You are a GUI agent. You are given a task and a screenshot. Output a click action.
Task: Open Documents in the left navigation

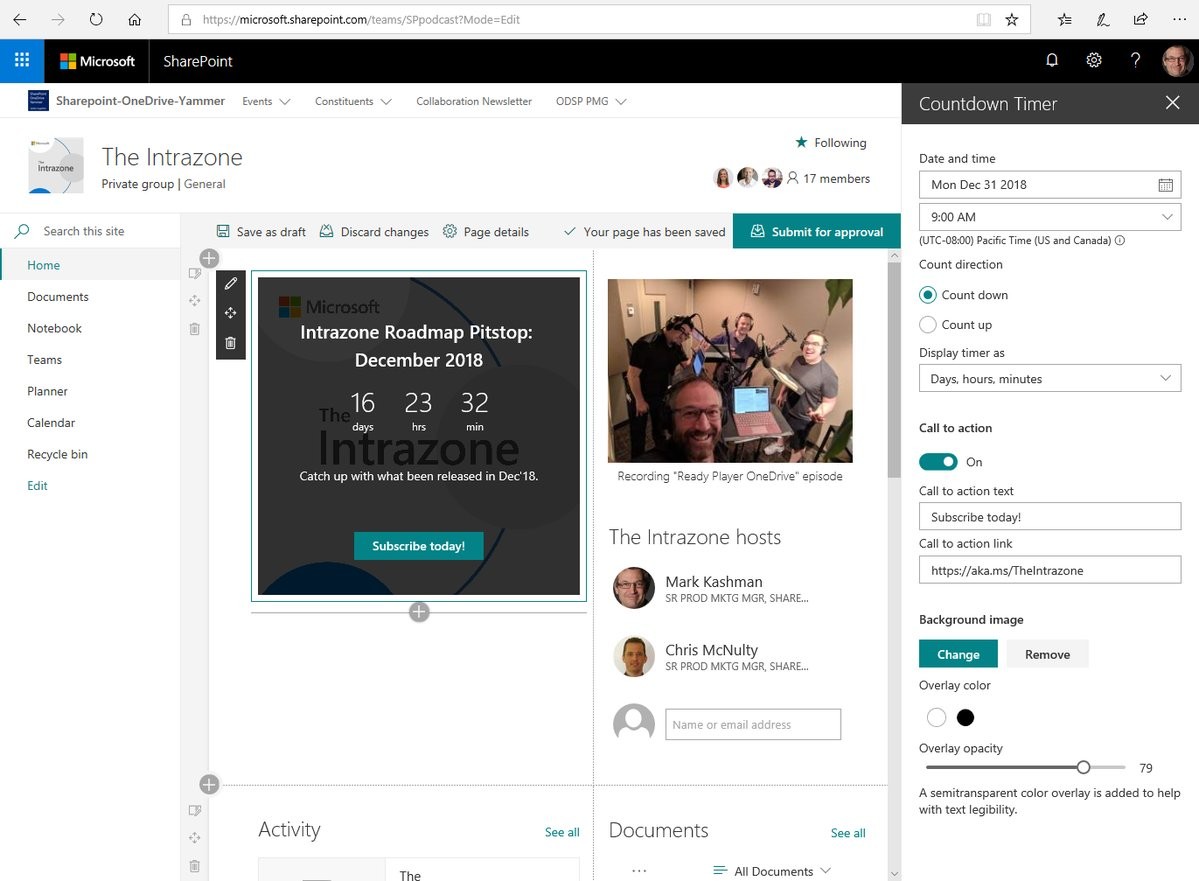click(x=58, y=297)
